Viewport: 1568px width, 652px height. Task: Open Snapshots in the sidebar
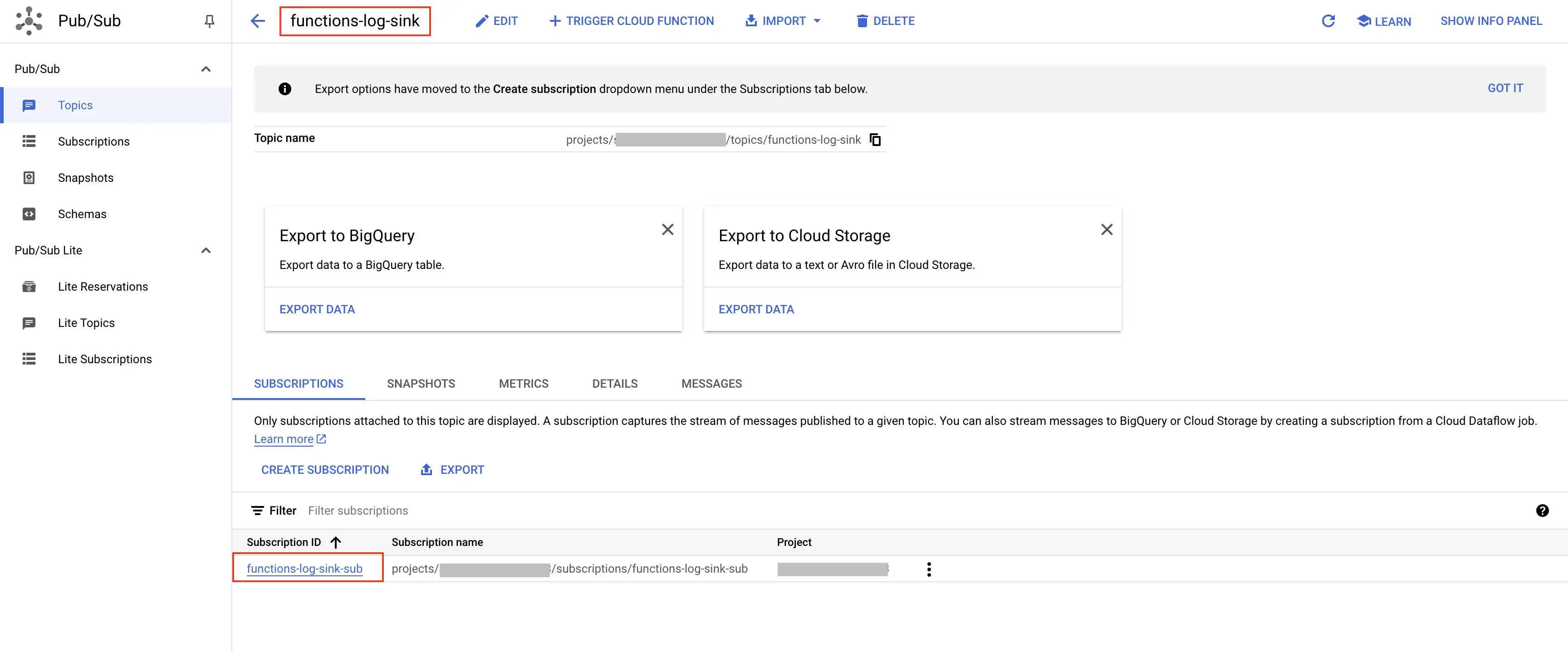click(x=116, y=178)
